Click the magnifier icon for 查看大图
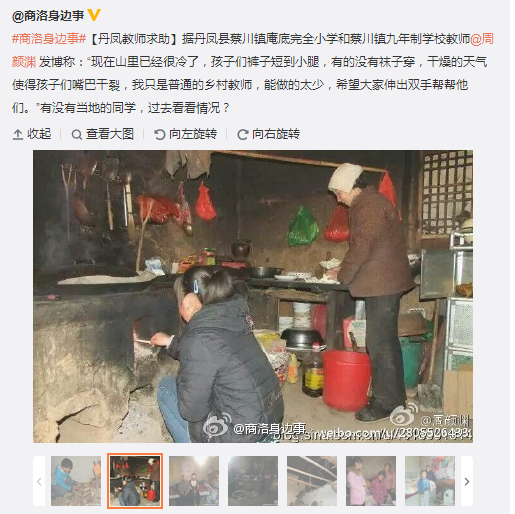The image size is (515, 514). [x=77, y=134]
